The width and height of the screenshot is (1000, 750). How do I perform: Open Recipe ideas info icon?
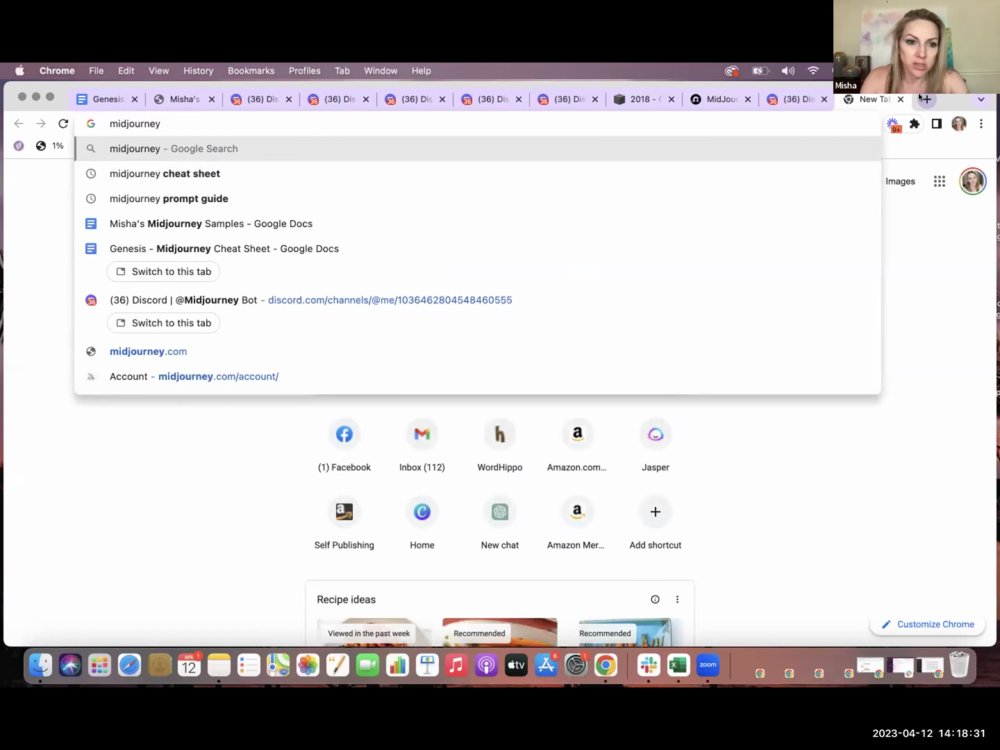[655, 599]
